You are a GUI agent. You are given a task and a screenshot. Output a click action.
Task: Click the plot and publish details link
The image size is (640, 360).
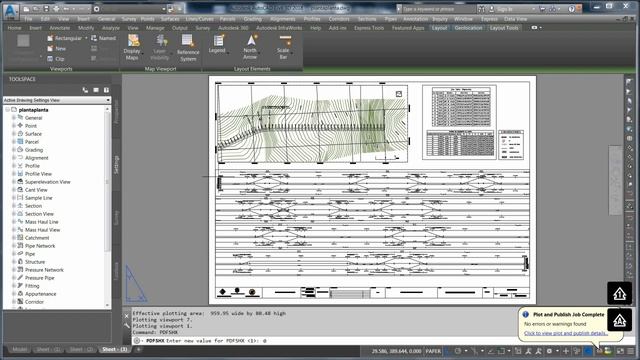566,333
